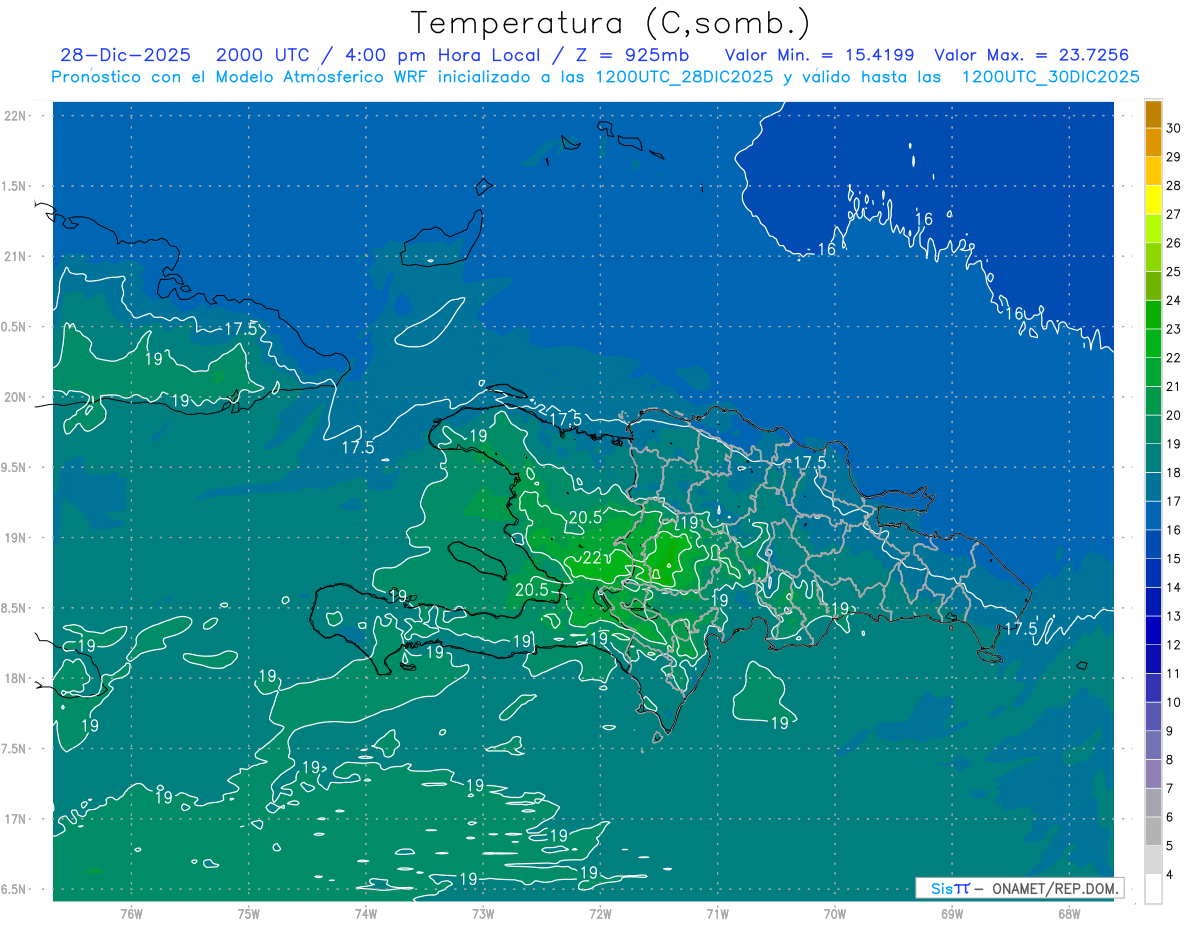The image size is (1200, 927).
Task: Click the '72W' longitude axis label
Action: [600, 913]
